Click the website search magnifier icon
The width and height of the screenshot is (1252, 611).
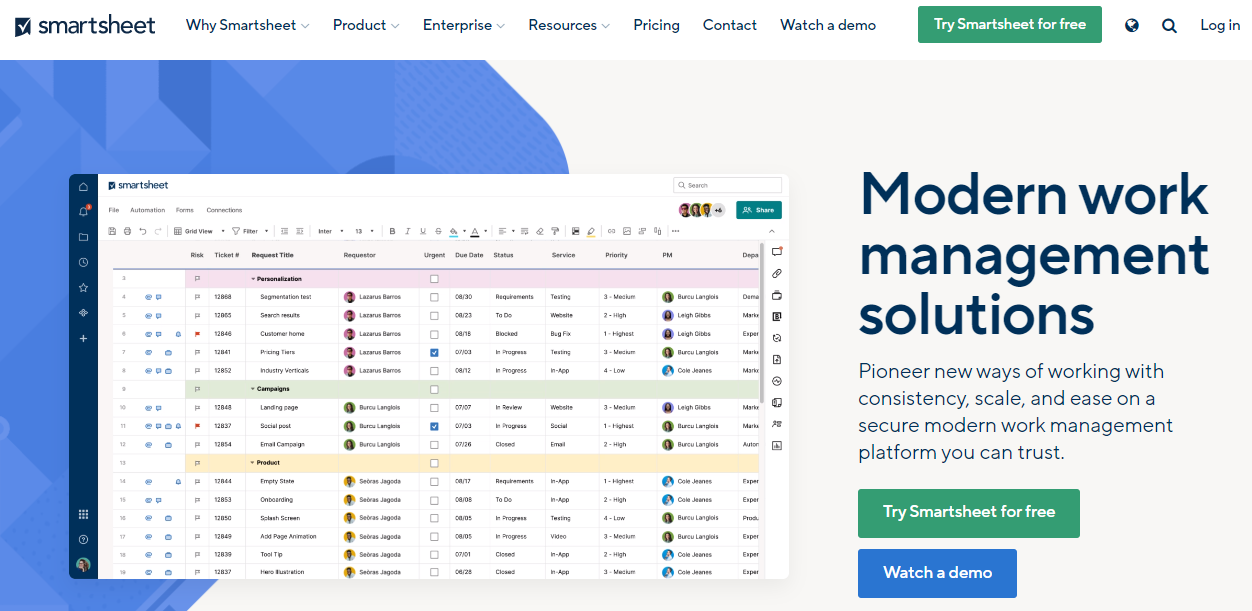[1169, 25]
